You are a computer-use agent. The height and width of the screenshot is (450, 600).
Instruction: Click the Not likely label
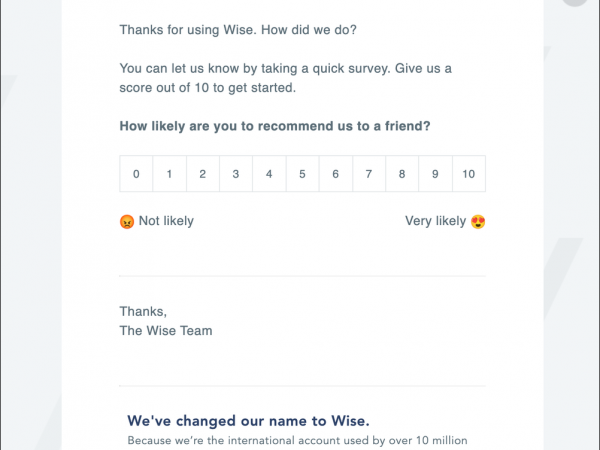click(166, 221)
